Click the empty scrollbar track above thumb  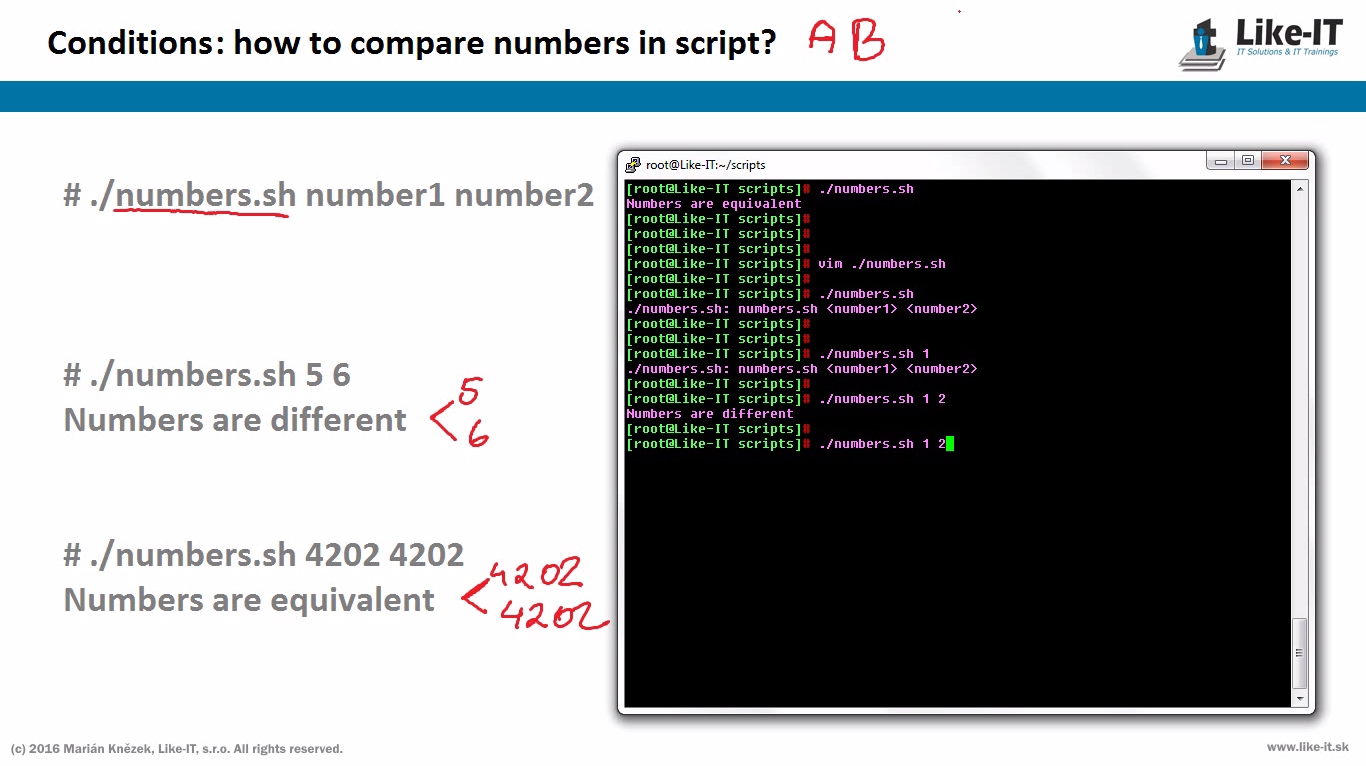click(x=1300, y=400)
